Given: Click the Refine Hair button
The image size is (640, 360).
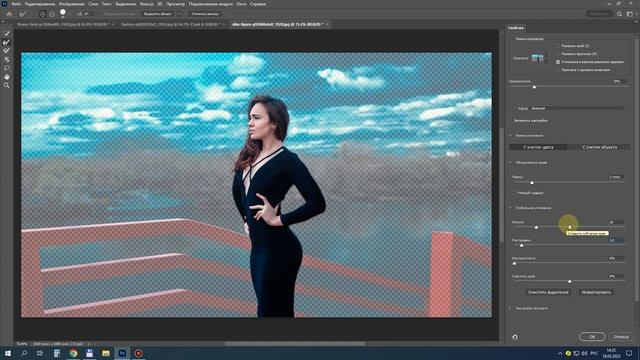Looking at the screenshot, I should [205, 14].
